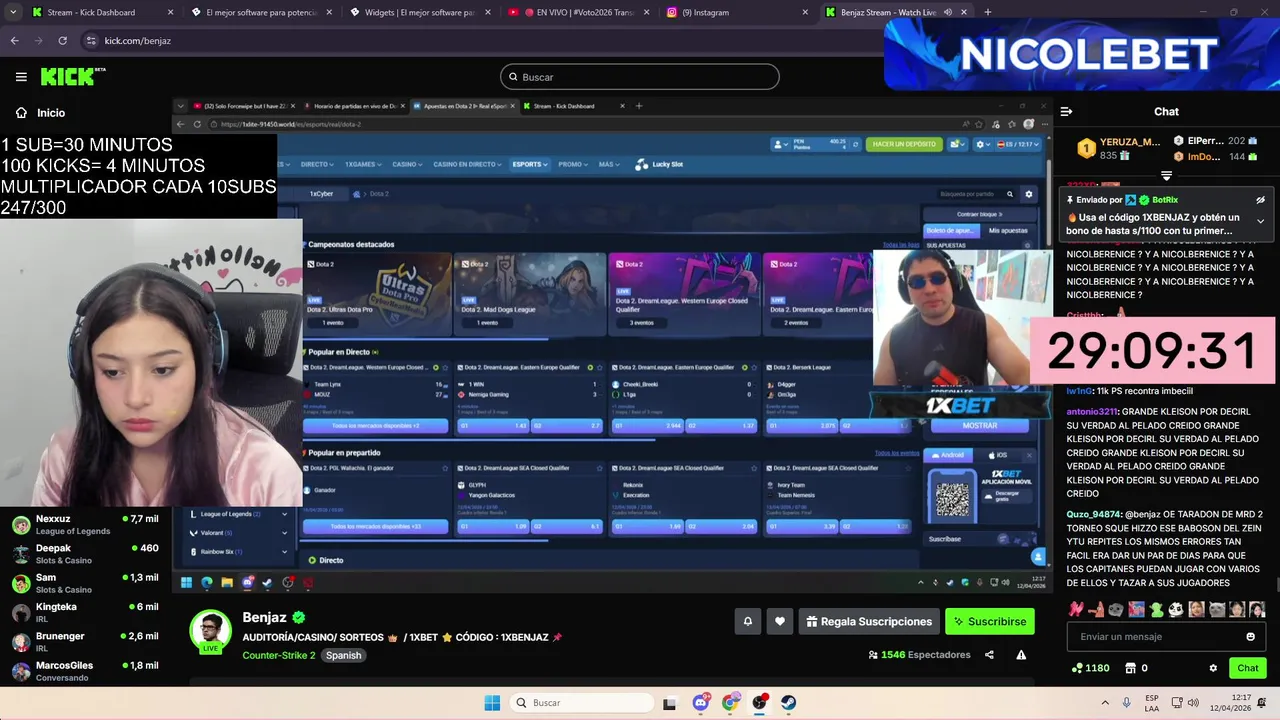Click the Lucky Slot item in stream
The image size is (1280, 720).
(660, 164)
